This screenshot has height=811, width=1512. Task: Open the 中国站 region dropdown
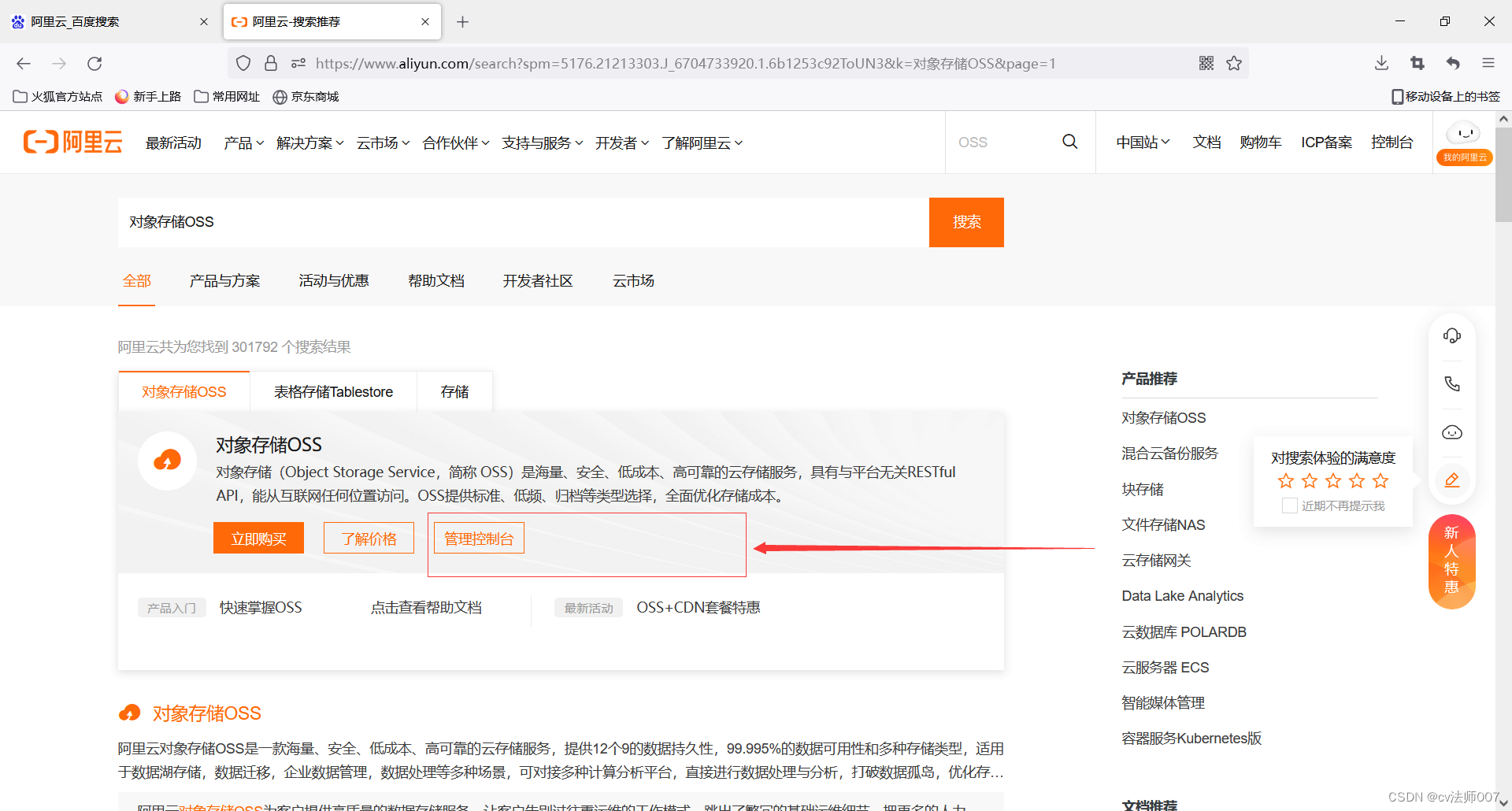tap(1143, 142)
